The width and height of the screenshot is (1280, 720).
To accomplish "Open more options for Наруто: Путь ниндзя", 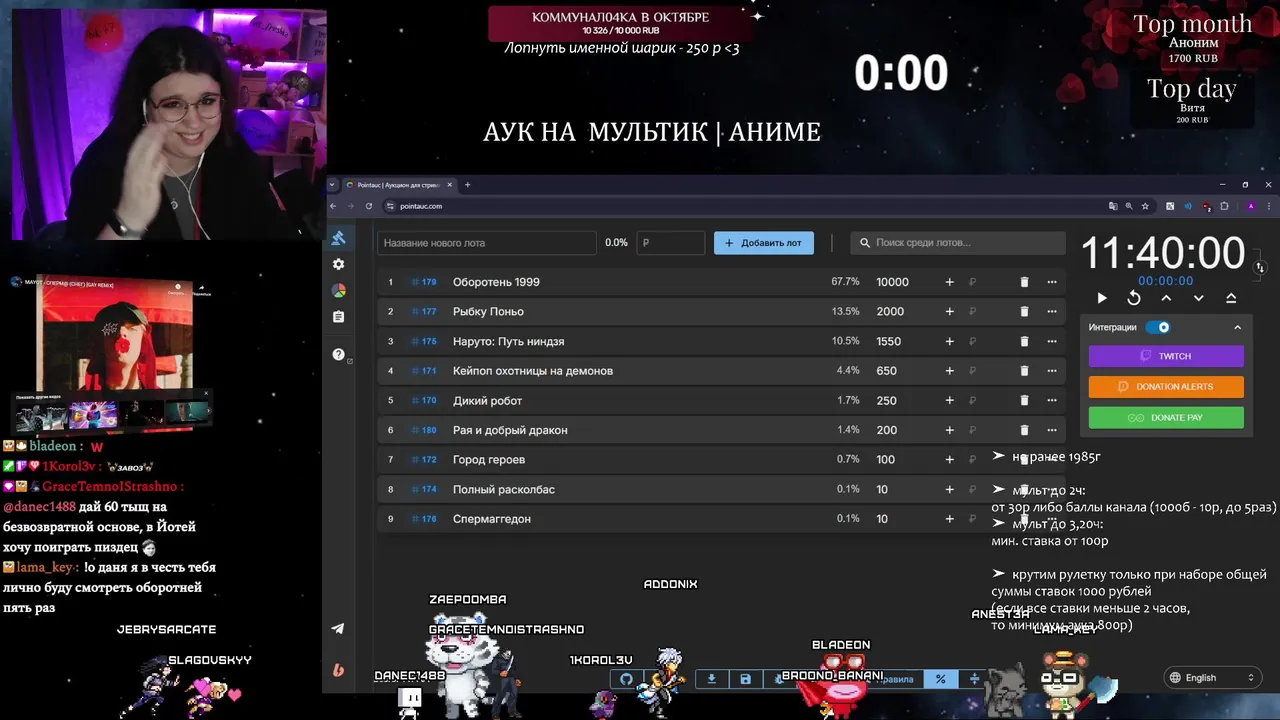I will 1052,341.
